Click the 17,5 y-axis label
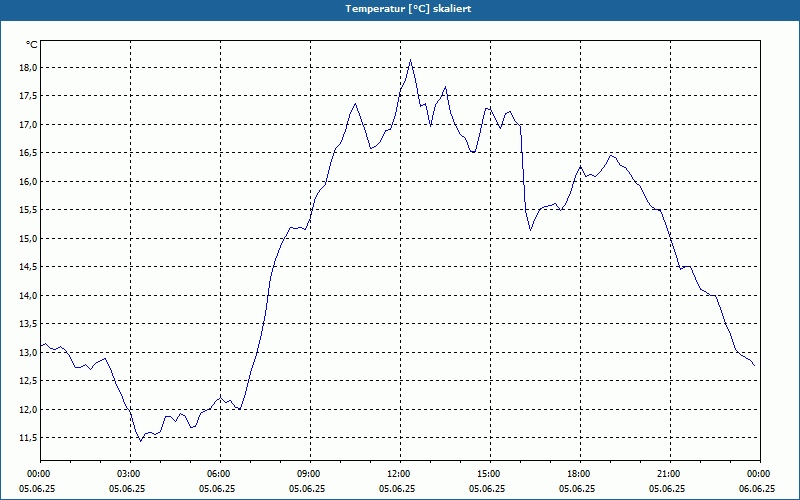The height and width of the screenshot is (500, 800). tap(28, 96)
